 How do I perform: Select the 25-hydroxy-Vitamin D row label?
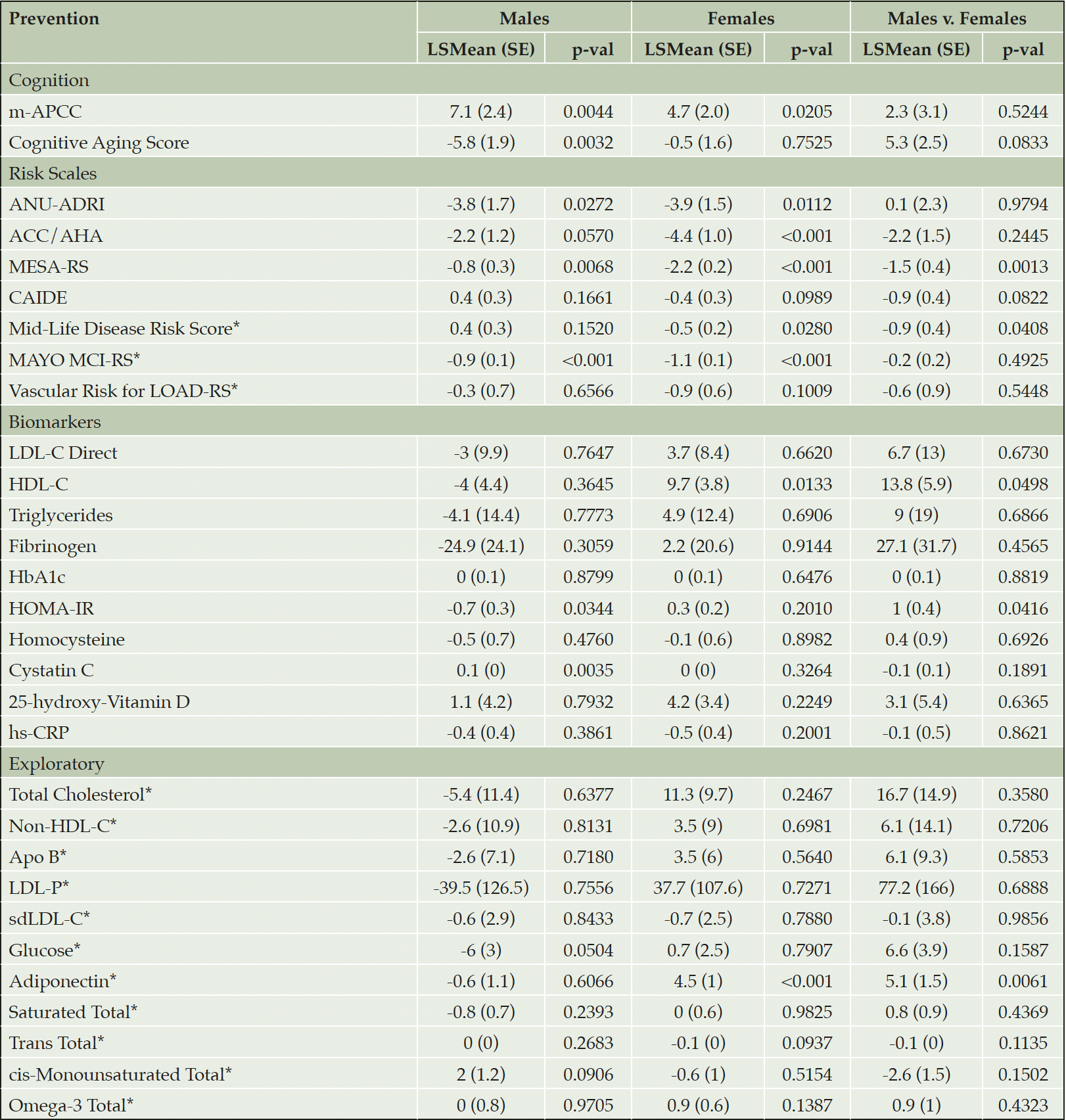click(99, 702)
